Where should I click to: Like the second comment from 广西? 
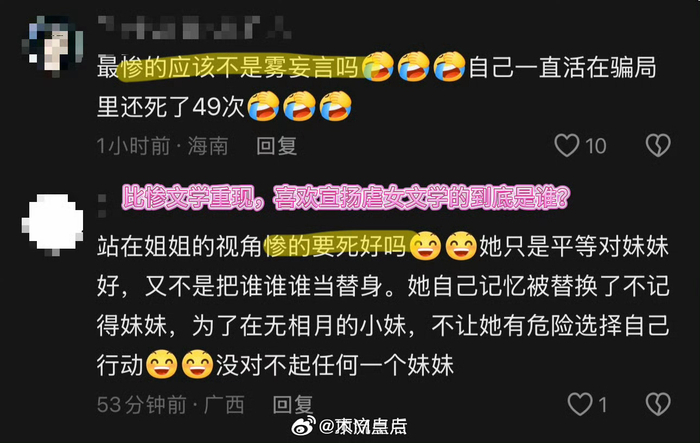click(x=580, y=404)
